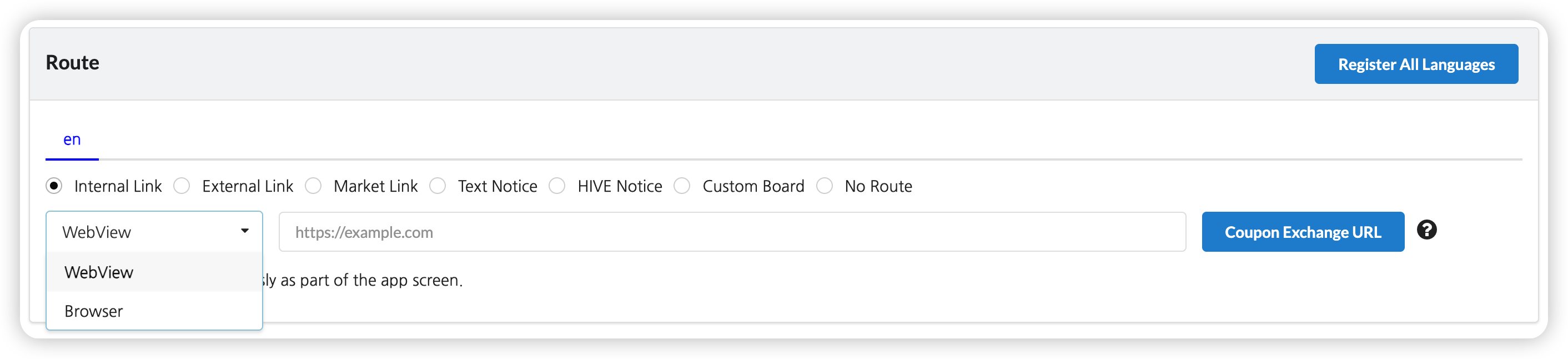Choose the HIVE Notice route option
The width and height of the screenshot is (1568, 359).
[557, 186]
